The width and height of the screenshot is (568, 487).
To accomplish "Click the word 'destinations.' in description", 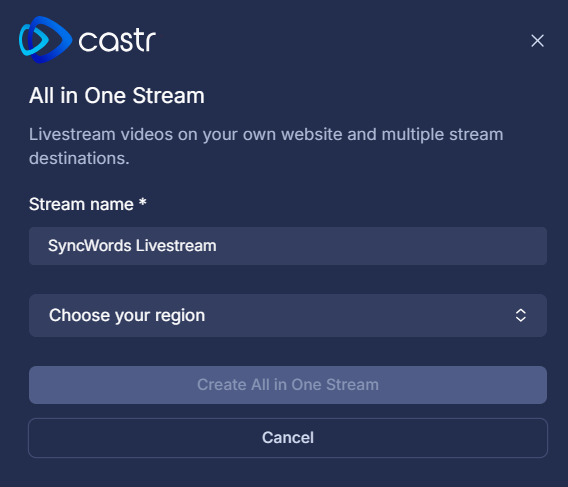I will coord(79,158).
